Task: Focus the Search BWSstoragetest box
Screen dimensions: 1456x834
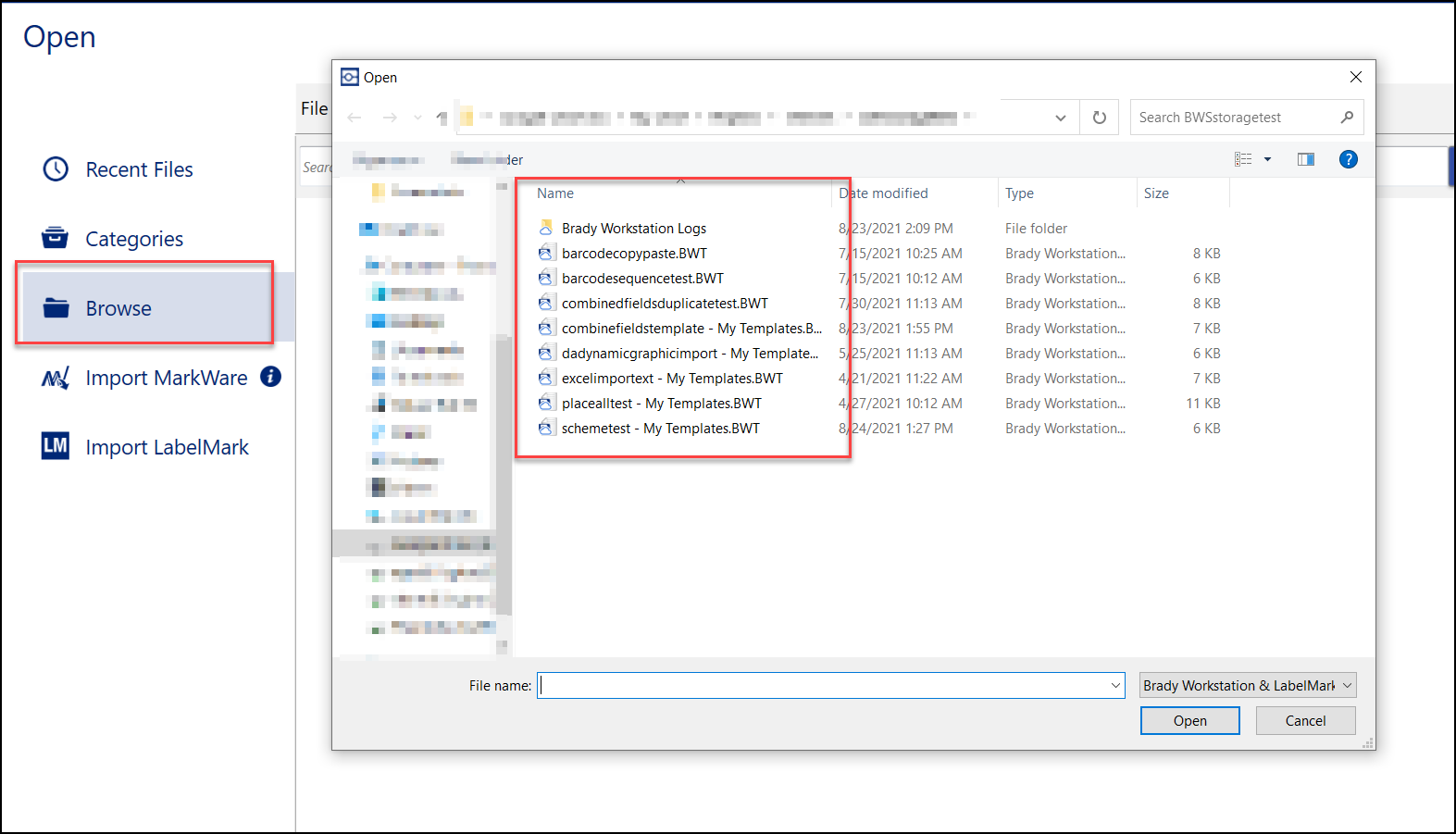Action: [1236, 118]
